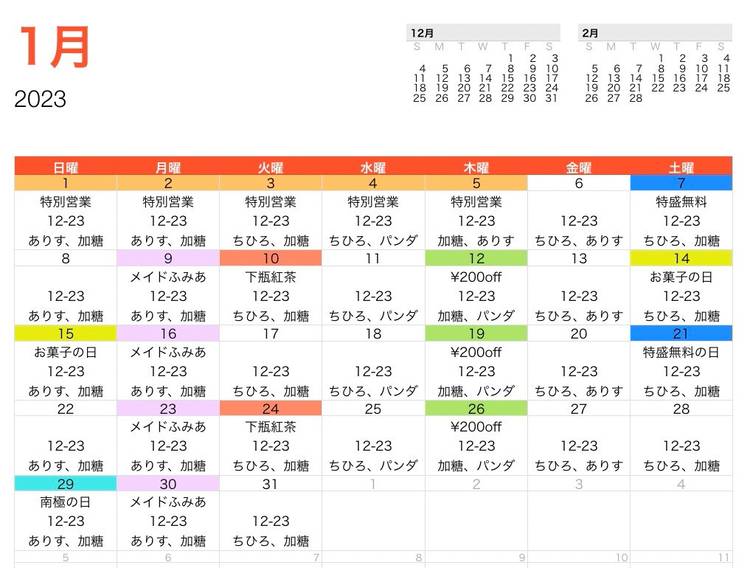The image size is (750, 568).
Task: Click the メイドふみあ event on the 30th
Action: (168, 502)
